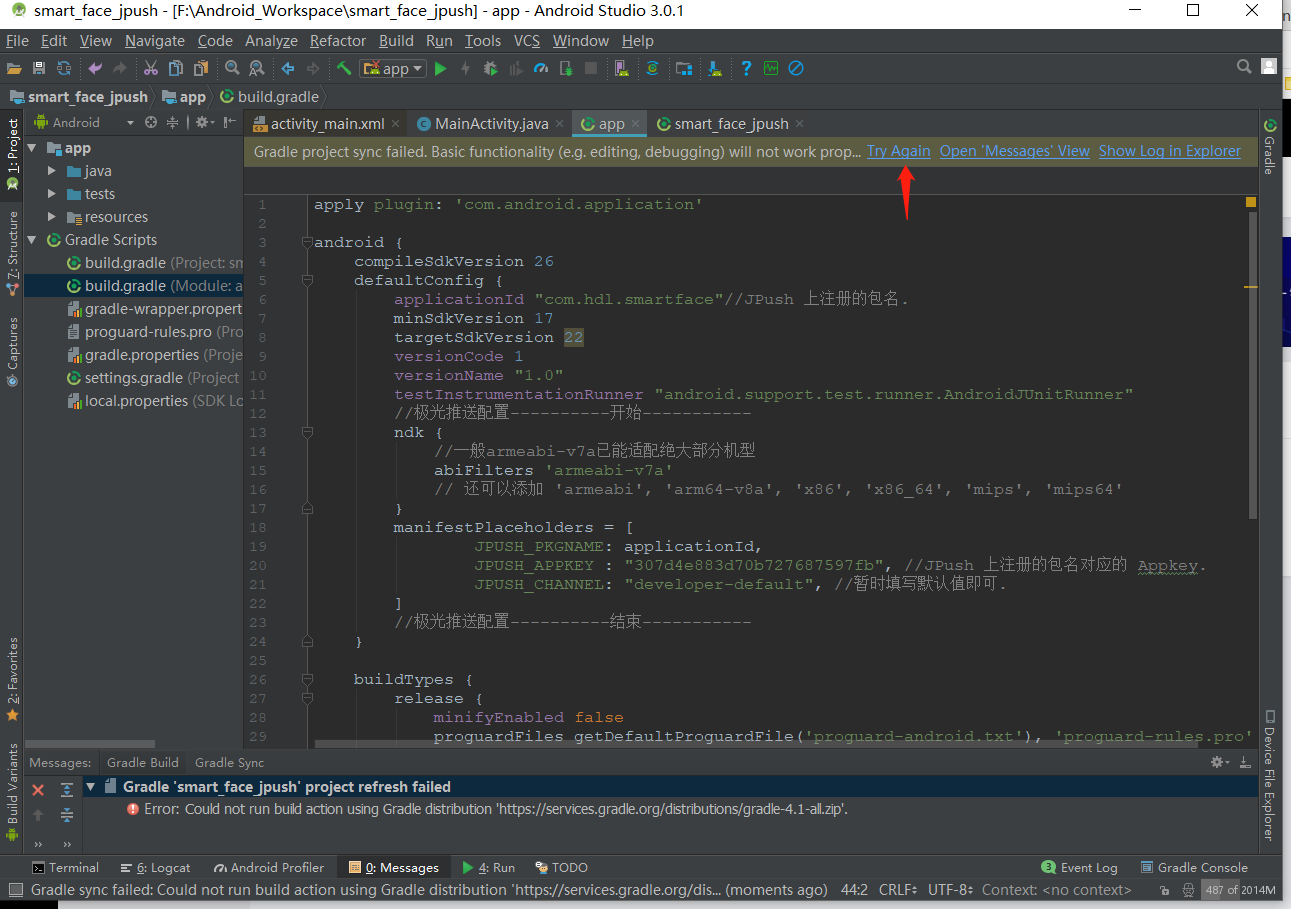Click the Search Everywhere magnifier icon
Image resolution: width=1291 pixels, height=909 pixels.
tap(1244, 67)
